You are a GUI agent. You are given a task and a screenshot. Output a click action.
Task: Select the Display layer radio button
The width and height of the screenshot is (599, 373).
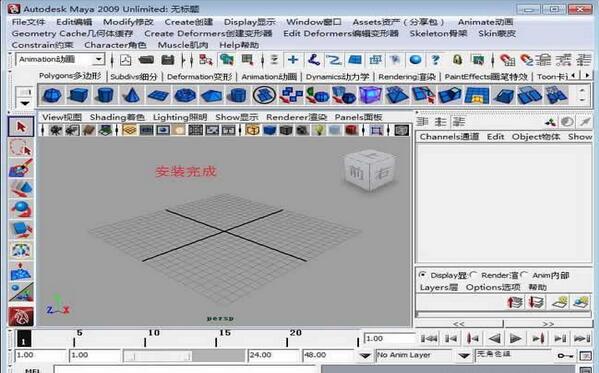[x=422, y=275]
